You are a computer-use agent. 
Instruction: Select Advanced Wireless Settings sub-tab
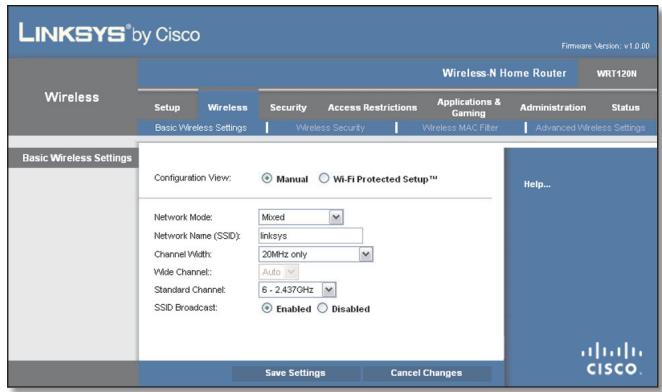pyautogui.click(x=590, y=128)
